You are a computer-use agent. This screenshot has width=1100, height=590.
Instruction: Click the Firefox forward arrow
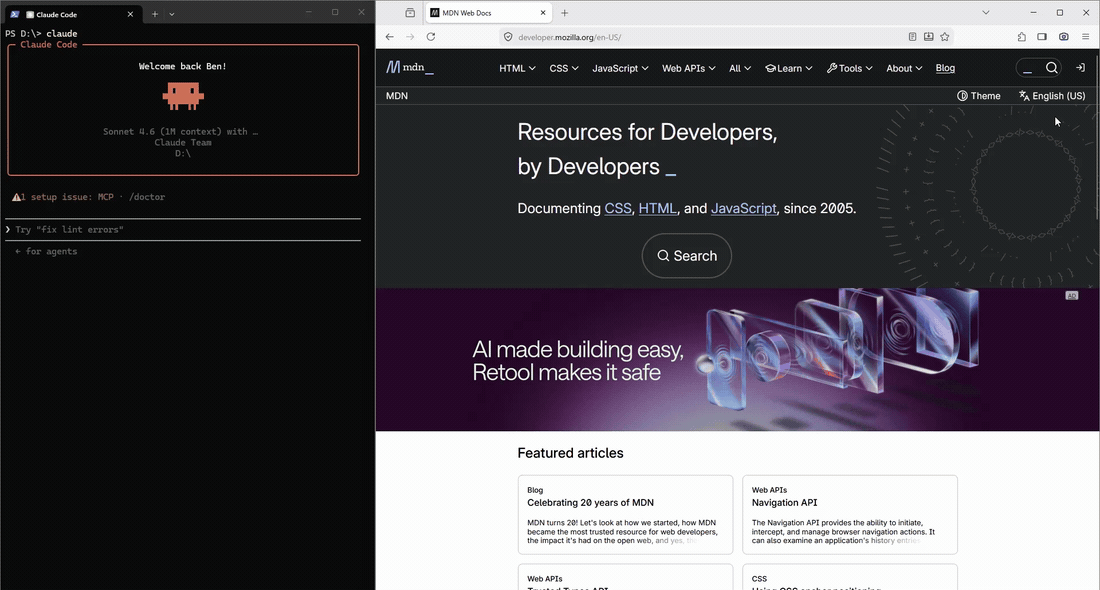(410, 37)
